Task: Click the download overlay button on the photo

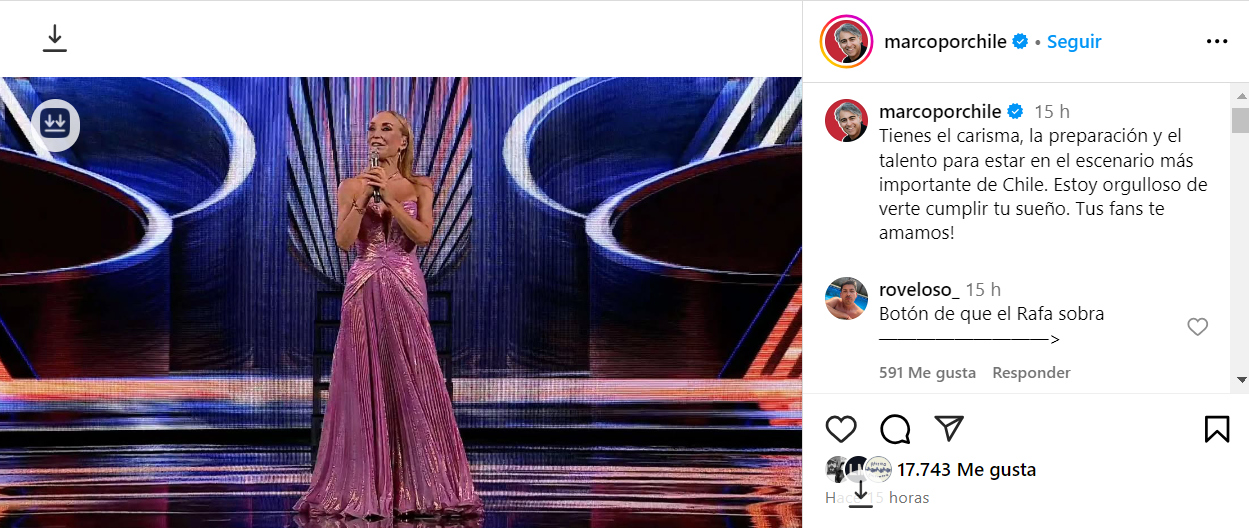Action: pyautogui.click(x=55, y=124)
